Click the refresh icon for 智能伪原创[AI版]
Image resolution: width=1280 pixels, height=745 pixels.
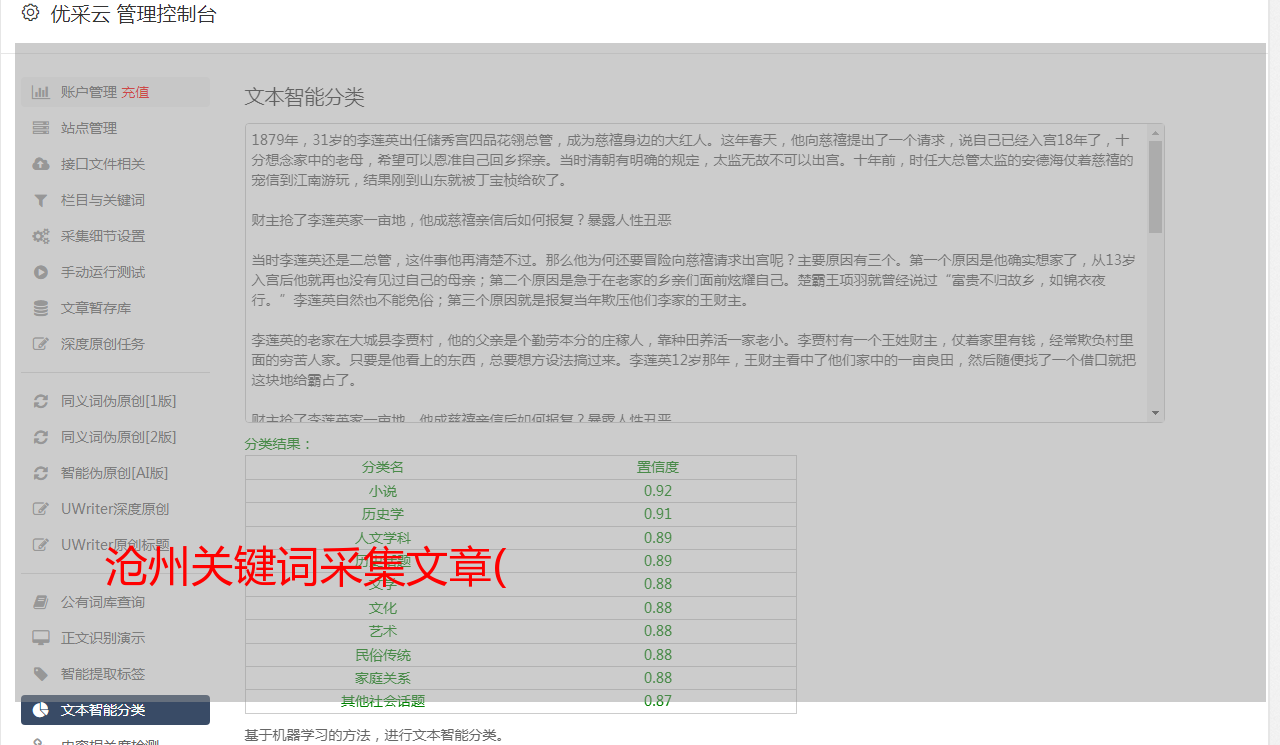tap(41, 473)
